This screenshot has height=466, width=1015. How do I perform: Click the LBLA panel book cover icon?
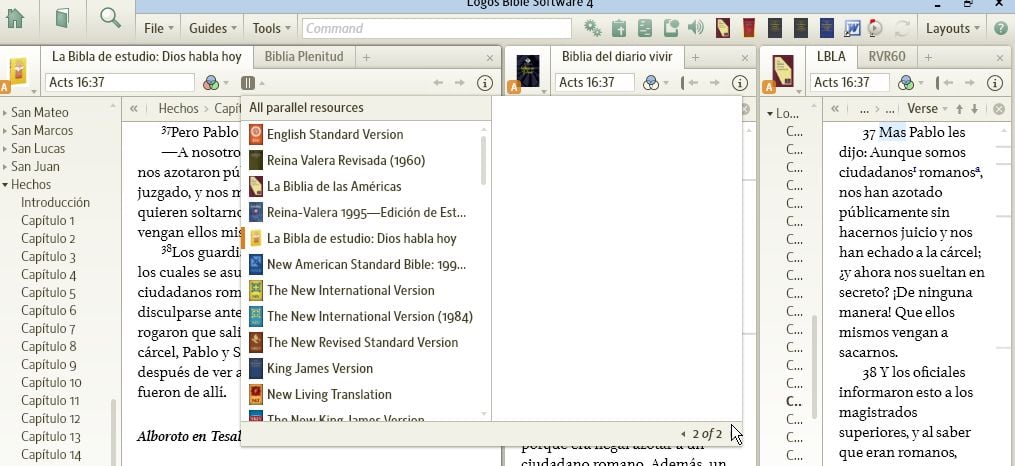[783, 71]
